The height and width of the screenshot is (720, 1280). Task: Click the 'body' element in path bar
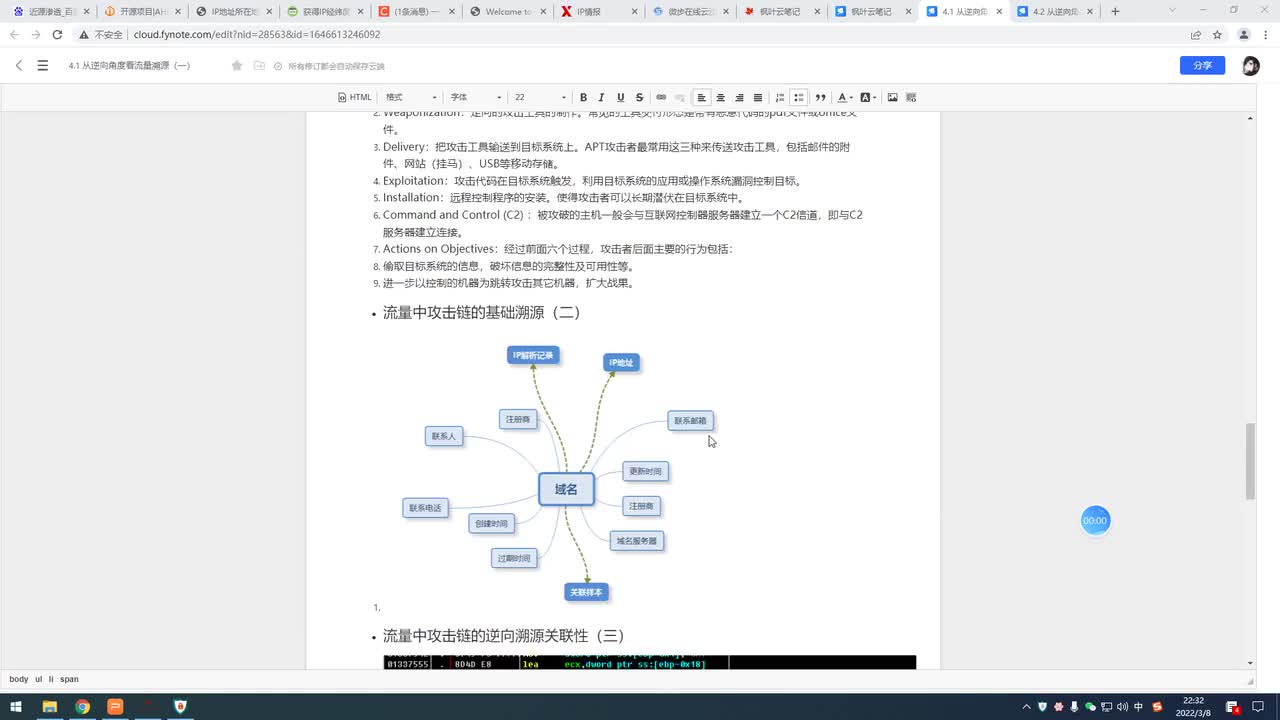[x=19, y=679]
